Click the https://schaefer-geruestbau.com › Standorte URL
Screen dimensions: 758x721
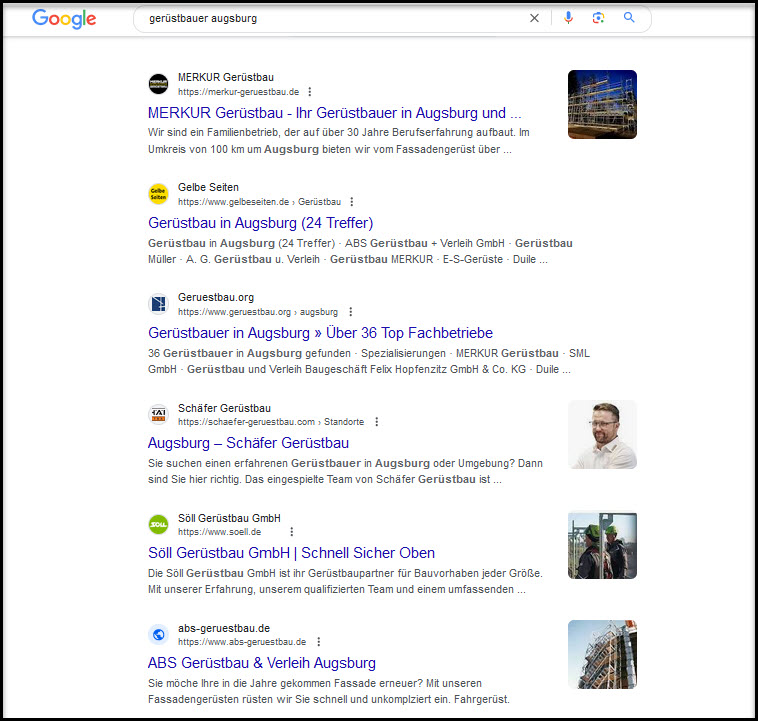point(271,422)
